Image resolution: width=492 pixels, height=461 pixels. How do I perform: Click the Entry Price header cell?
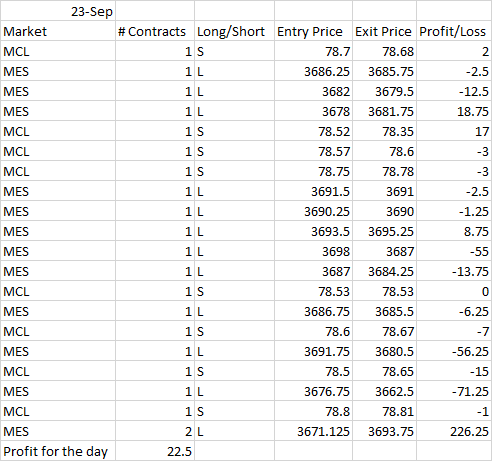(313, 31)
